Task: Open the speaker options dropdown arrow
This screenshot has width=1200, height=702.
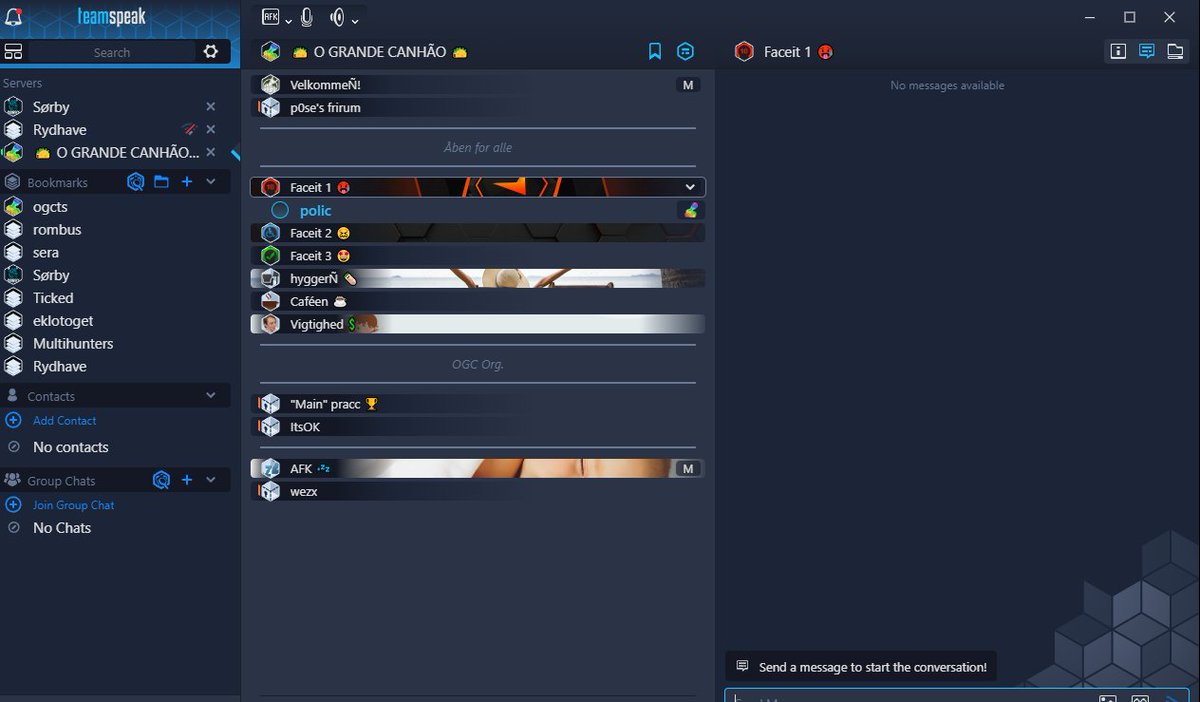Action: click(355, 19)
